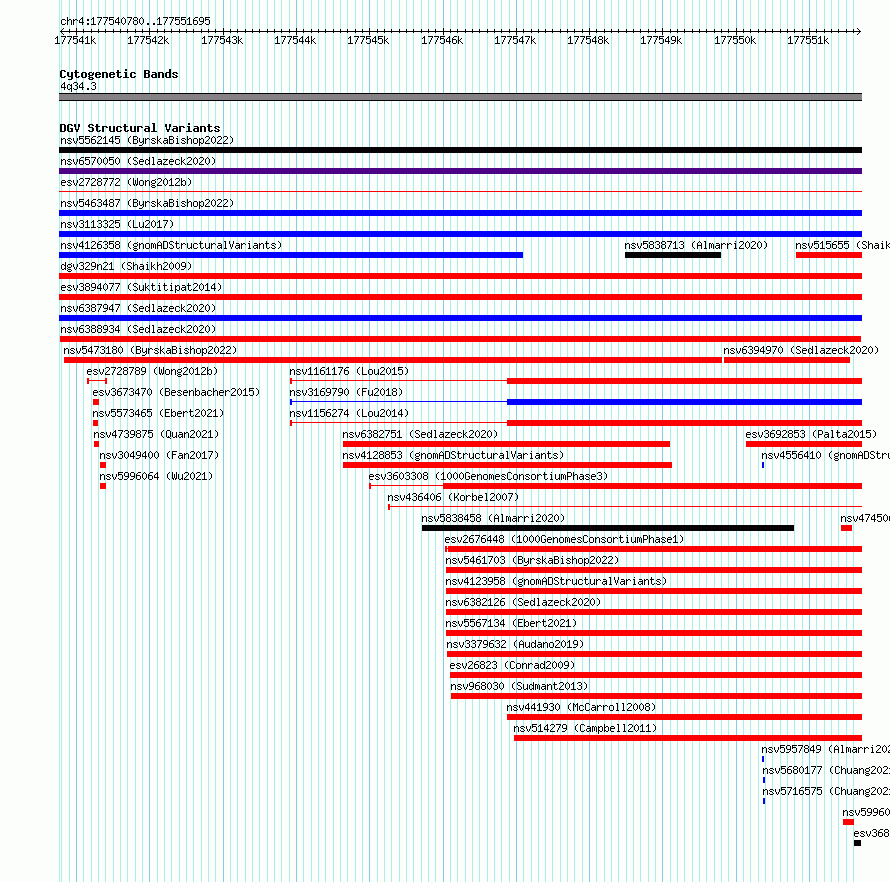The width and height of the screenshot is (890, 882).
Task: Click nsv5996064 (Wu2021) label
Action: coord(156,476)
